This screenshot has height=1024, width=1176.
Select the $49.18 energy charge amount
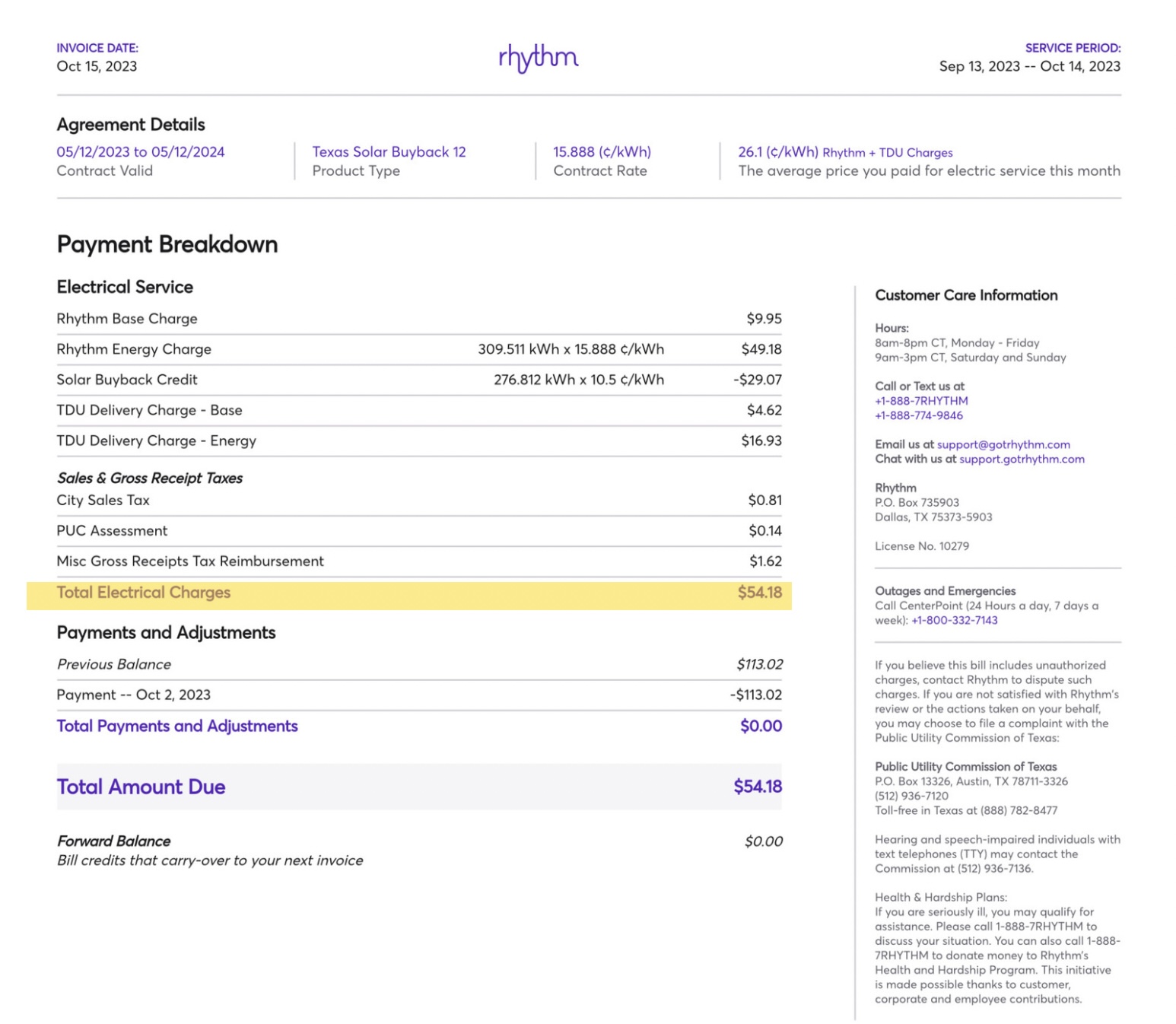[761, 349]
